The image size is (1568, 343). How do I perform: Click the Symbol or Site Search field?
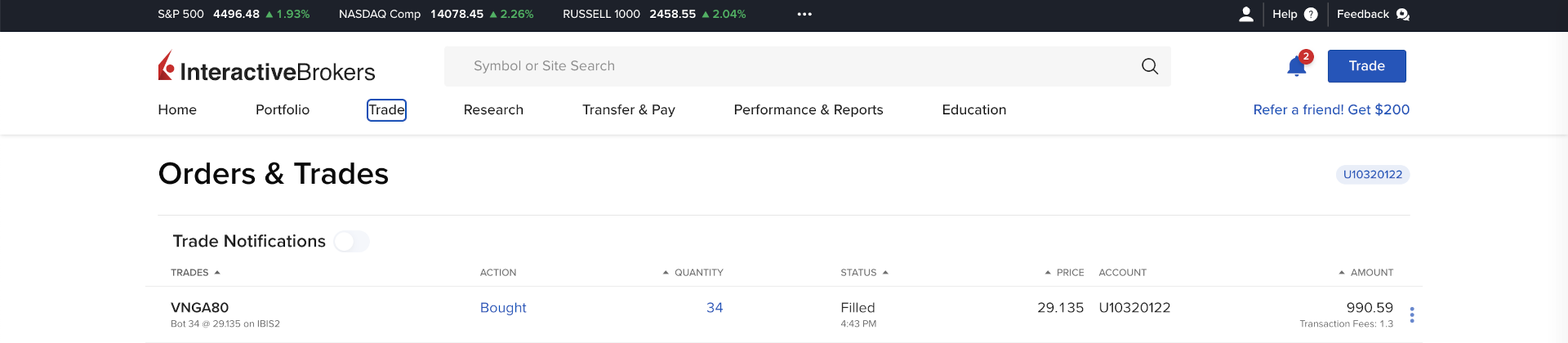792,66
